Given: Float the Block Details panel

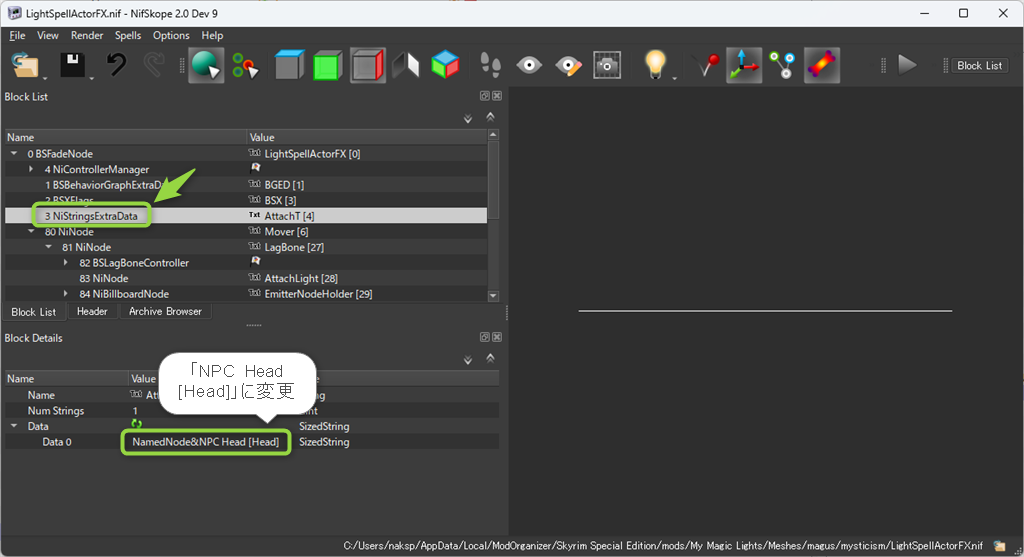Looking at the screenshot, I should [x=485, y=337].
